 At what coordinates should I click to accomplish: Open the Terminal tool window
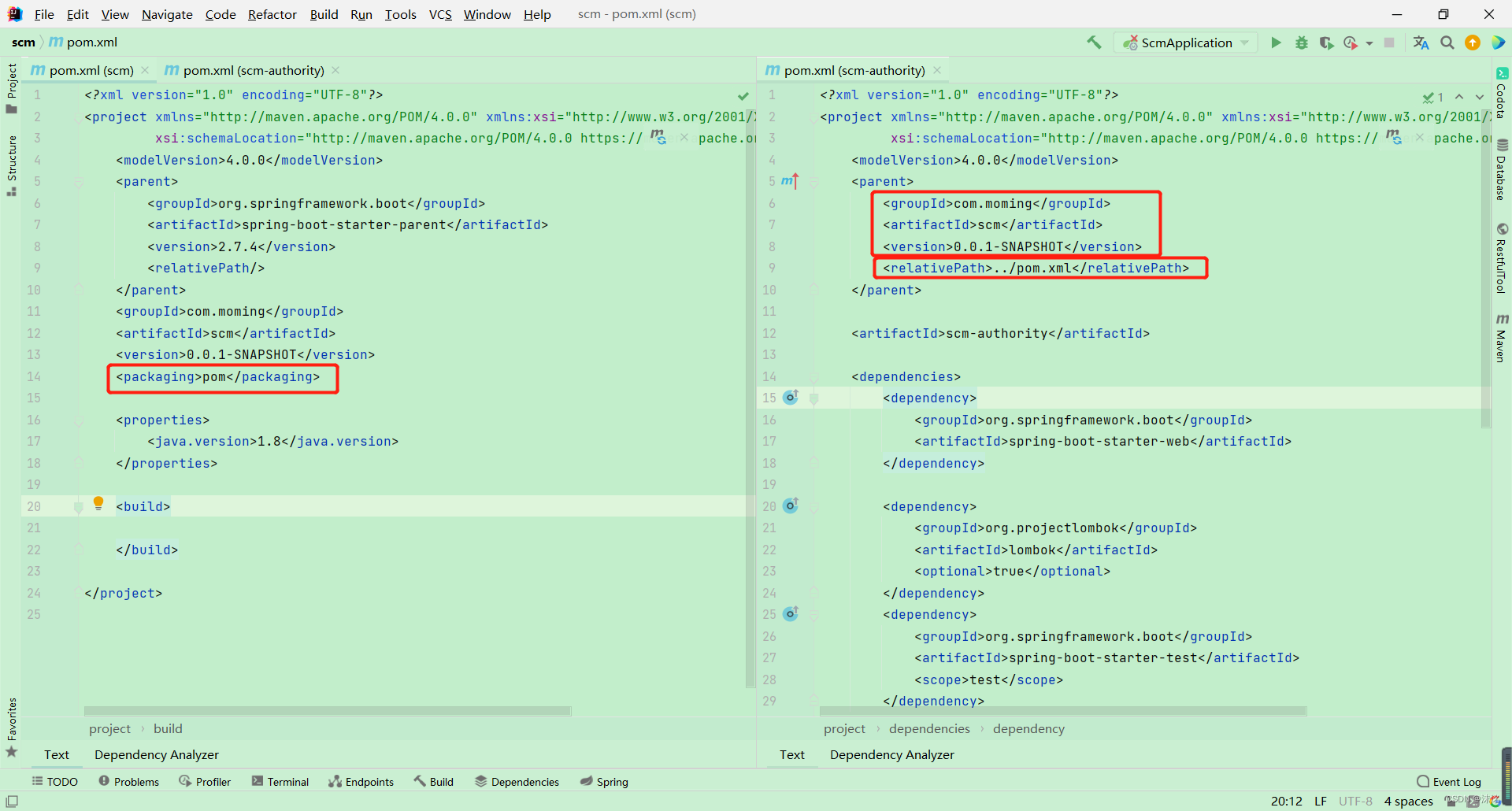click(280, 781)
